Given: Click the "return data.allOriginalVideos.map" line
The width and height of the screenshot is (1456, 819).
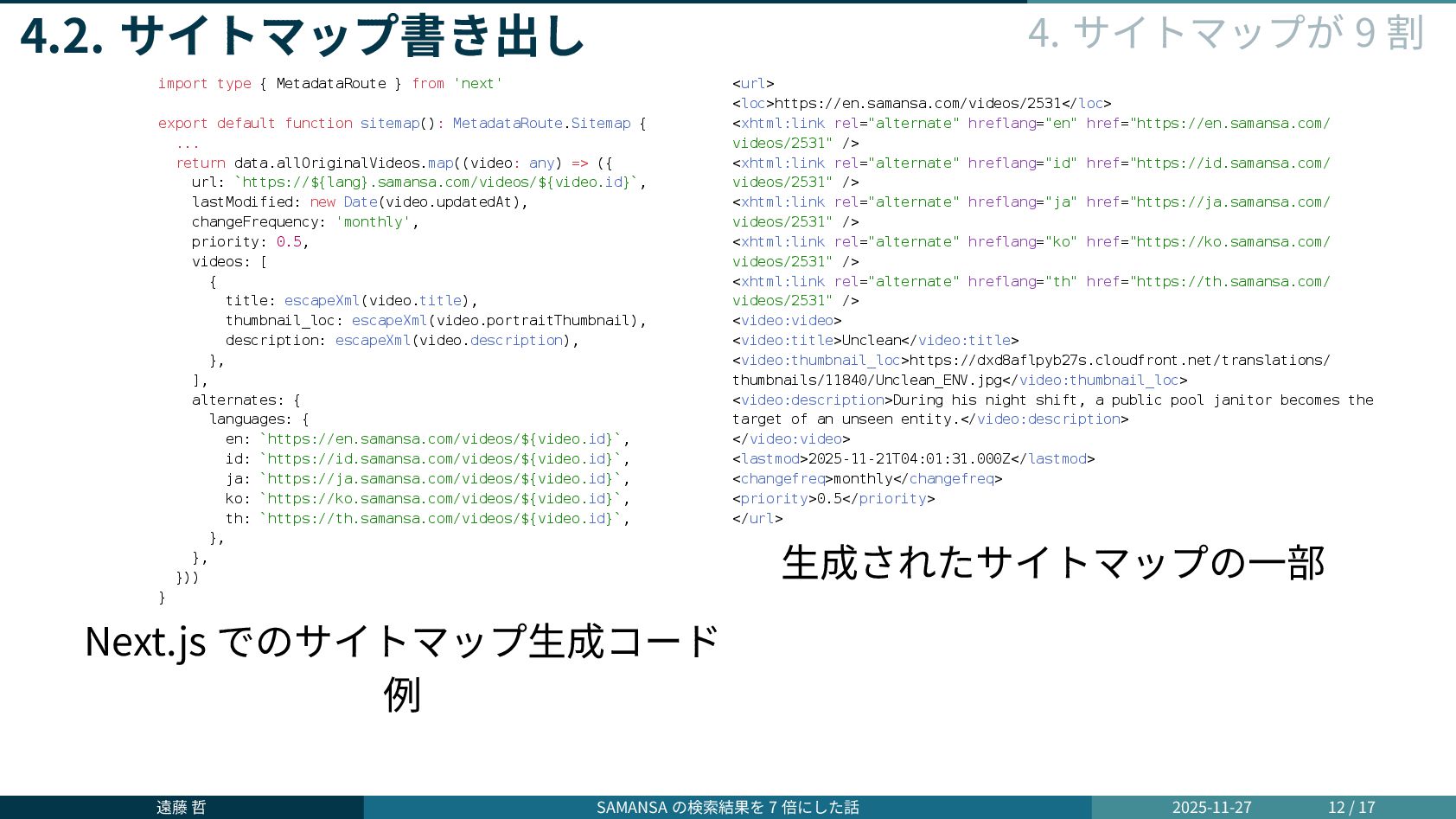Looking at the screenshot, I should point(394,163).
